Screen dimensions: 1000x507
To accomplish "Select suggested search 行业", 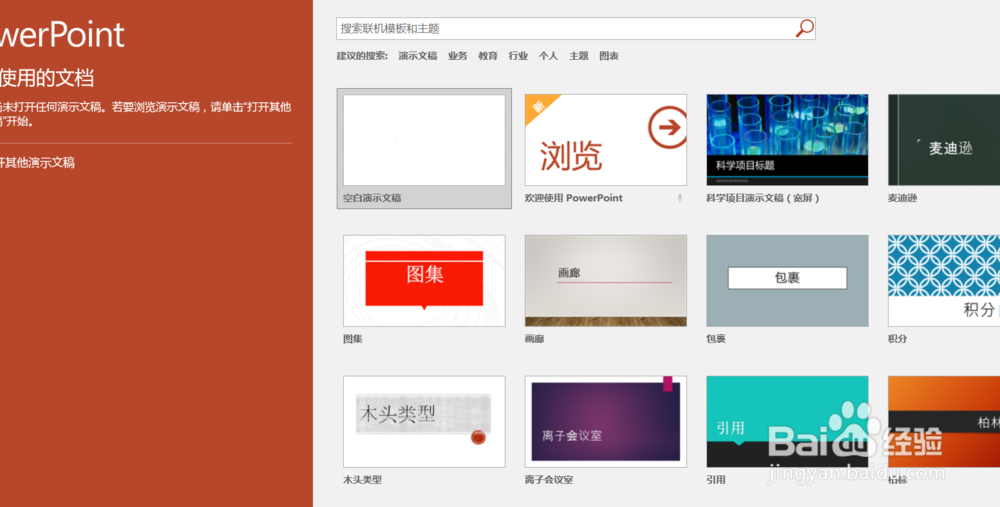I will coord(518,56).
